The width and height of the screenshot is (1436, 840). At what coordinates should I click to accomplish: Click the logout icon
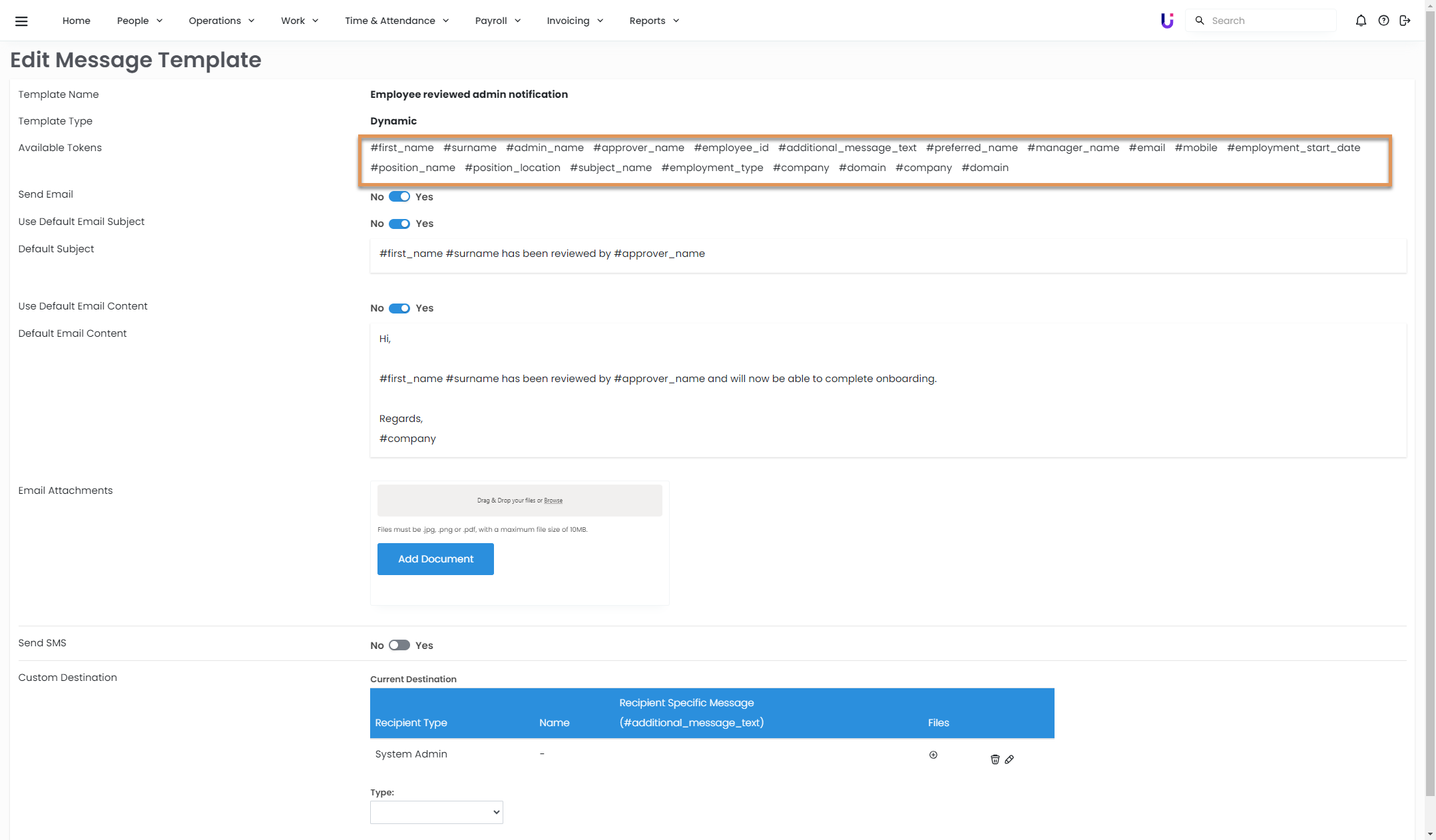click(1405, 21)
